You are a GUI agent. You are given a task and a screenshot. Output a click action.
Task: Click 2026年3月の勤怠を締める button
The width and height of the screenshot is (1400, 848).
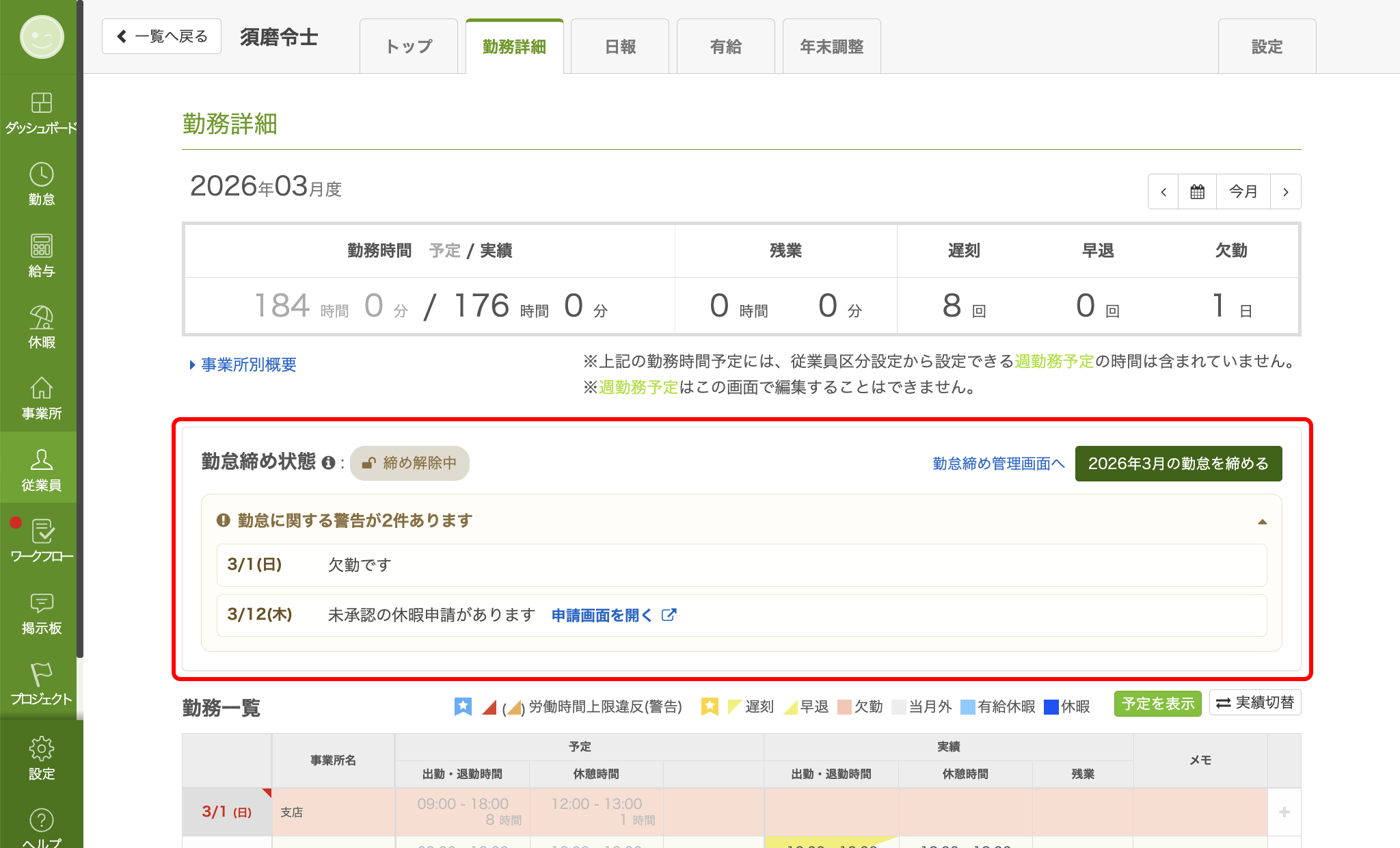1178,464
